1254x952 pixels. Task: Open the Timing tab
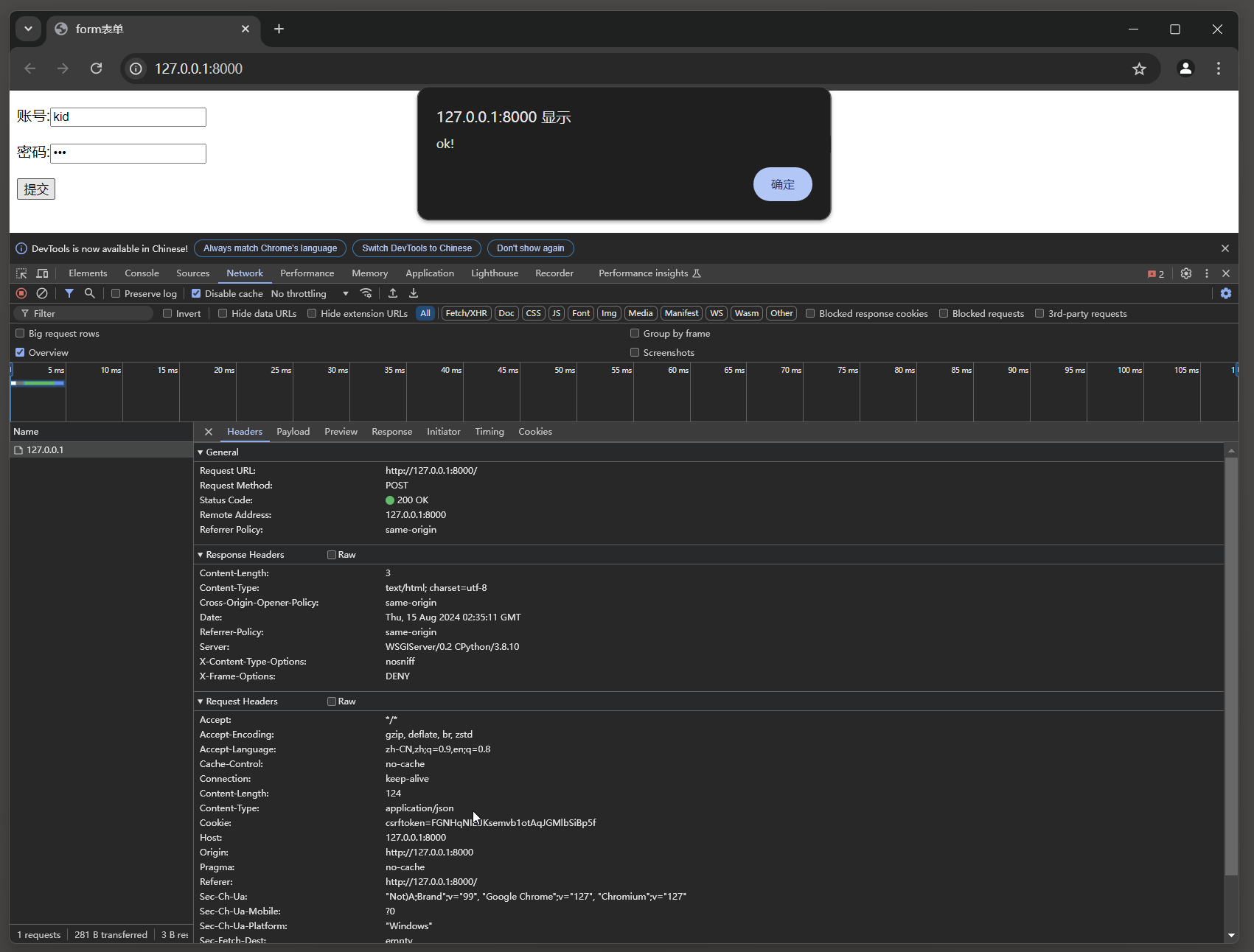coord(490,432)
